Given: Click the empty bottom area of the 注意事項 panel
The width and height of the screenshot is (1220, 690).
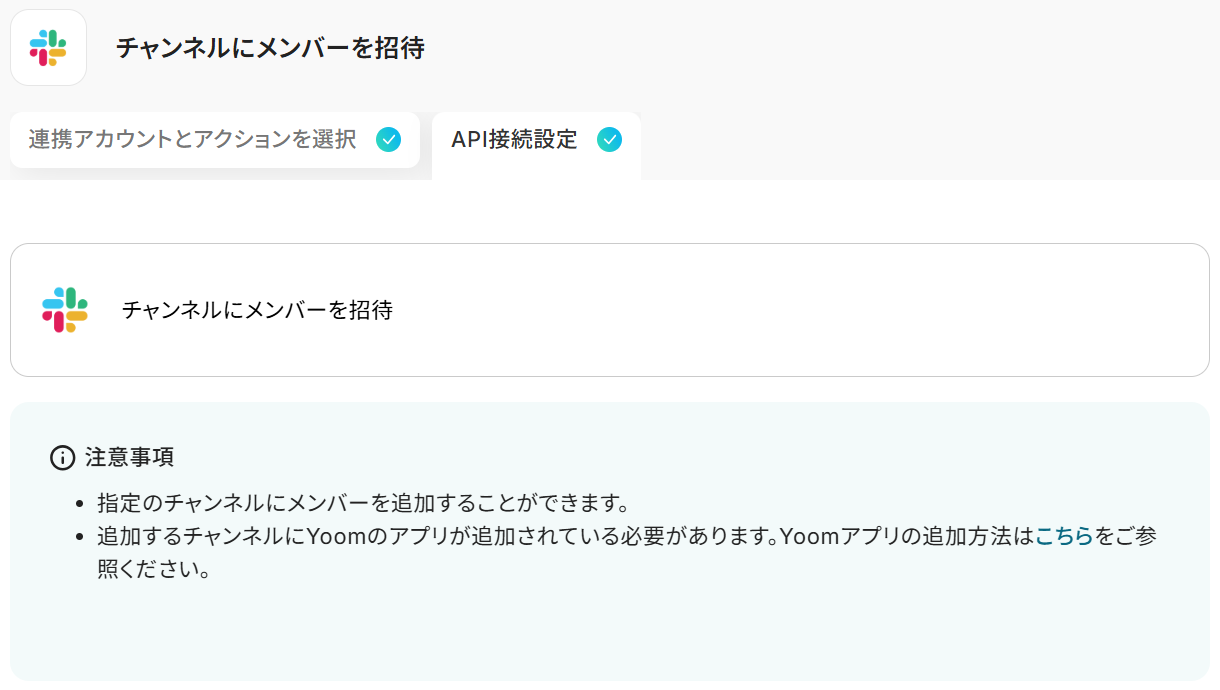Looking at the screenshot, I should pyautogui.click(x=600, y=640).
